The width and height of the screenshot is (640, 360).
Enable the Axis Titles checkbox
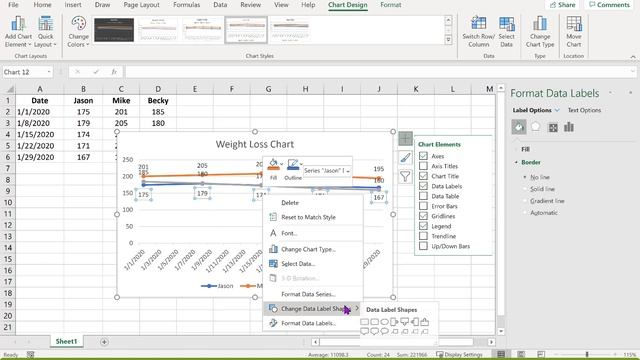coord(423,166)
